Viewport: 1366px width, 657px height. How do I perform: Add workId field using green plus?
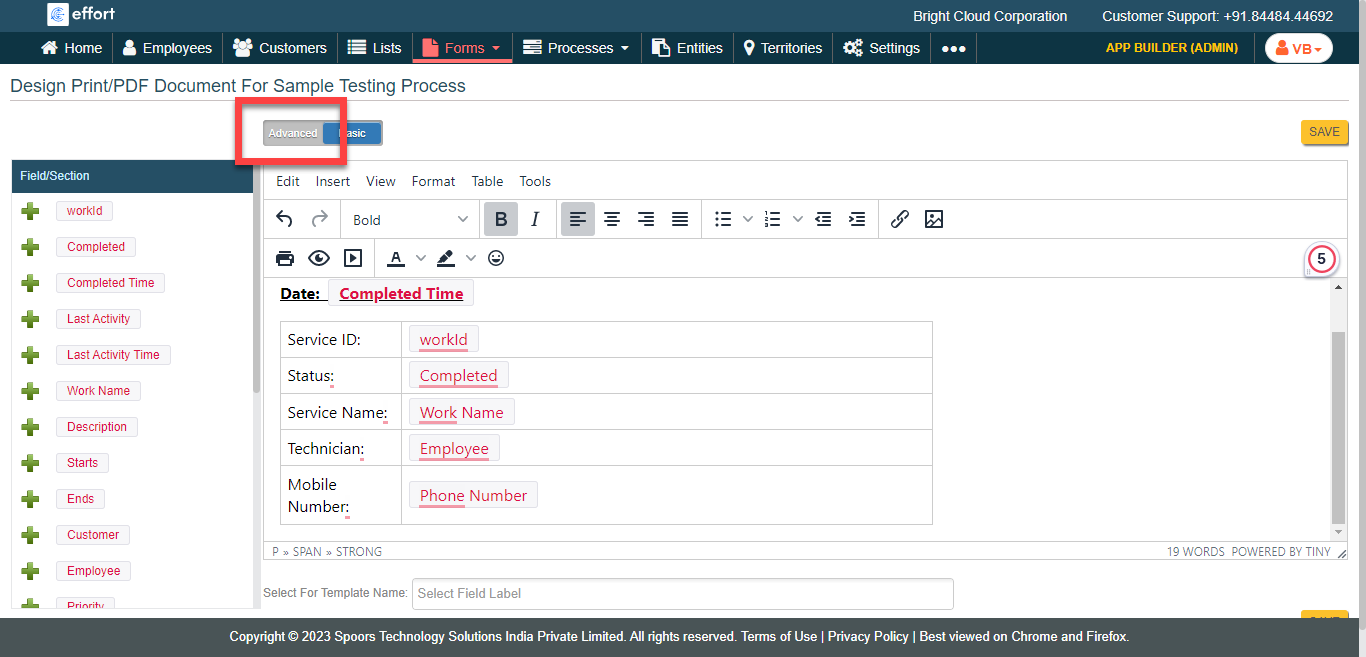click(x=30, y=211)
